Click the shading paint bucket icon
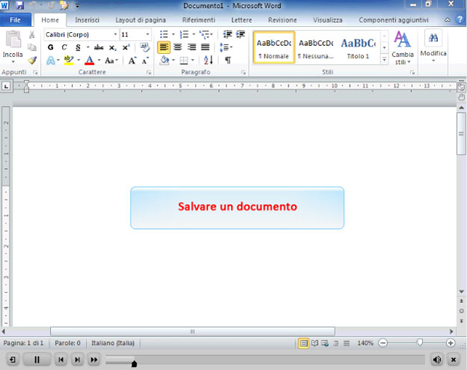467x370 pixels. (x=164, y=60)
